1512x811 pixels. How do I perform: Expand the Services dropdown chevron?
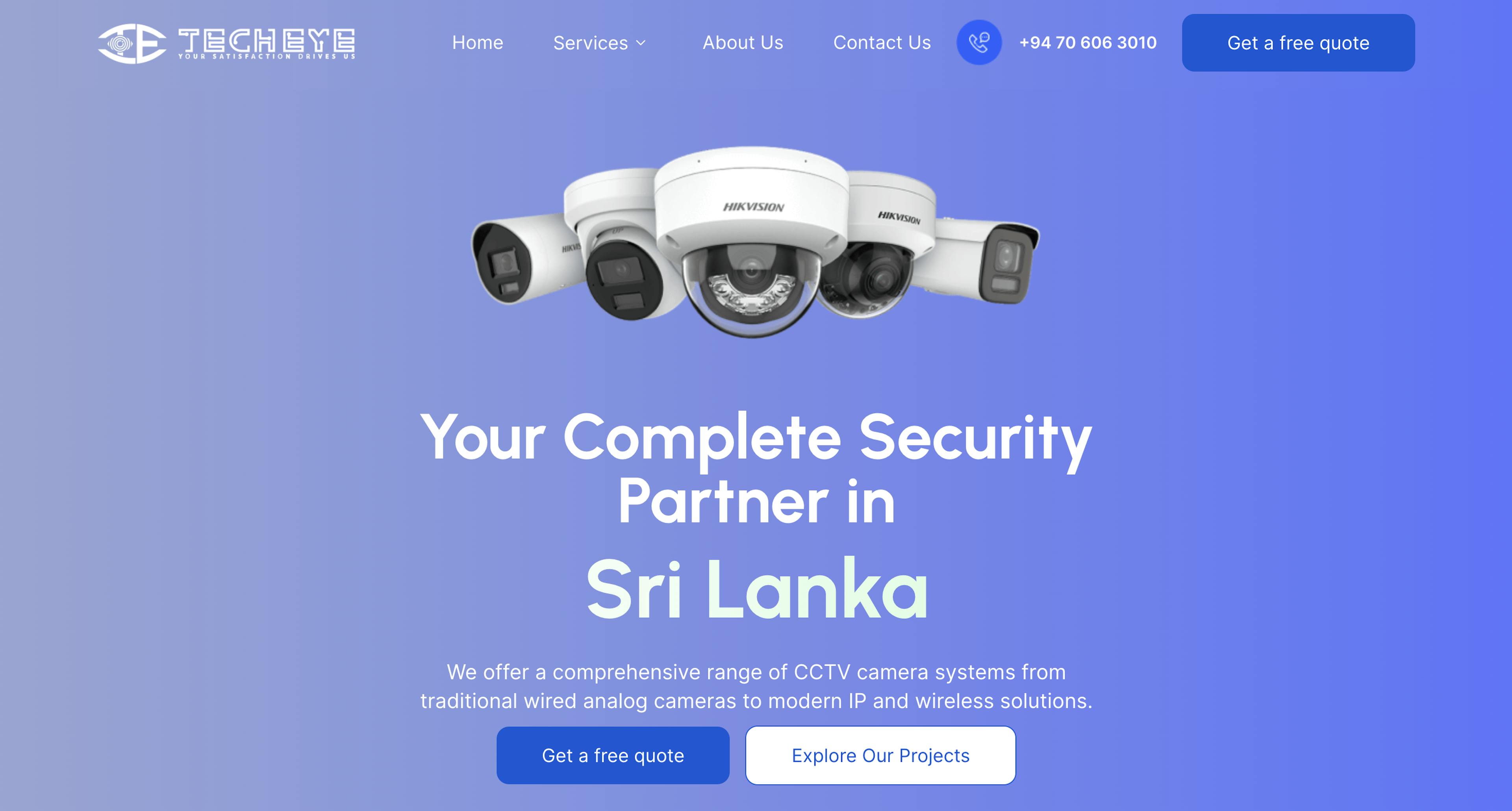click(x=641, y=43)
